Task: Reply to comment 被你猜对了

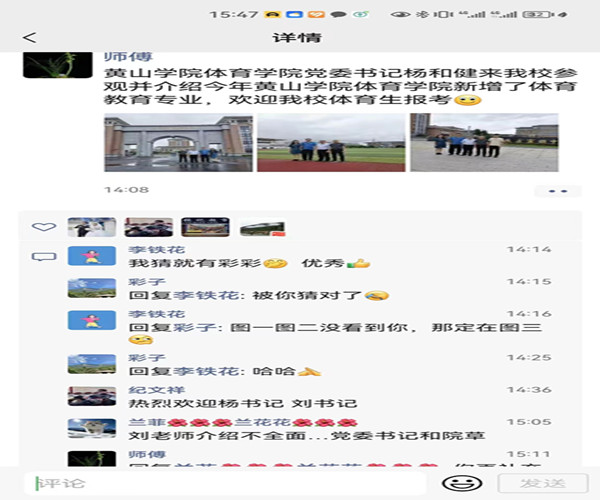Action: click(259, 295)
